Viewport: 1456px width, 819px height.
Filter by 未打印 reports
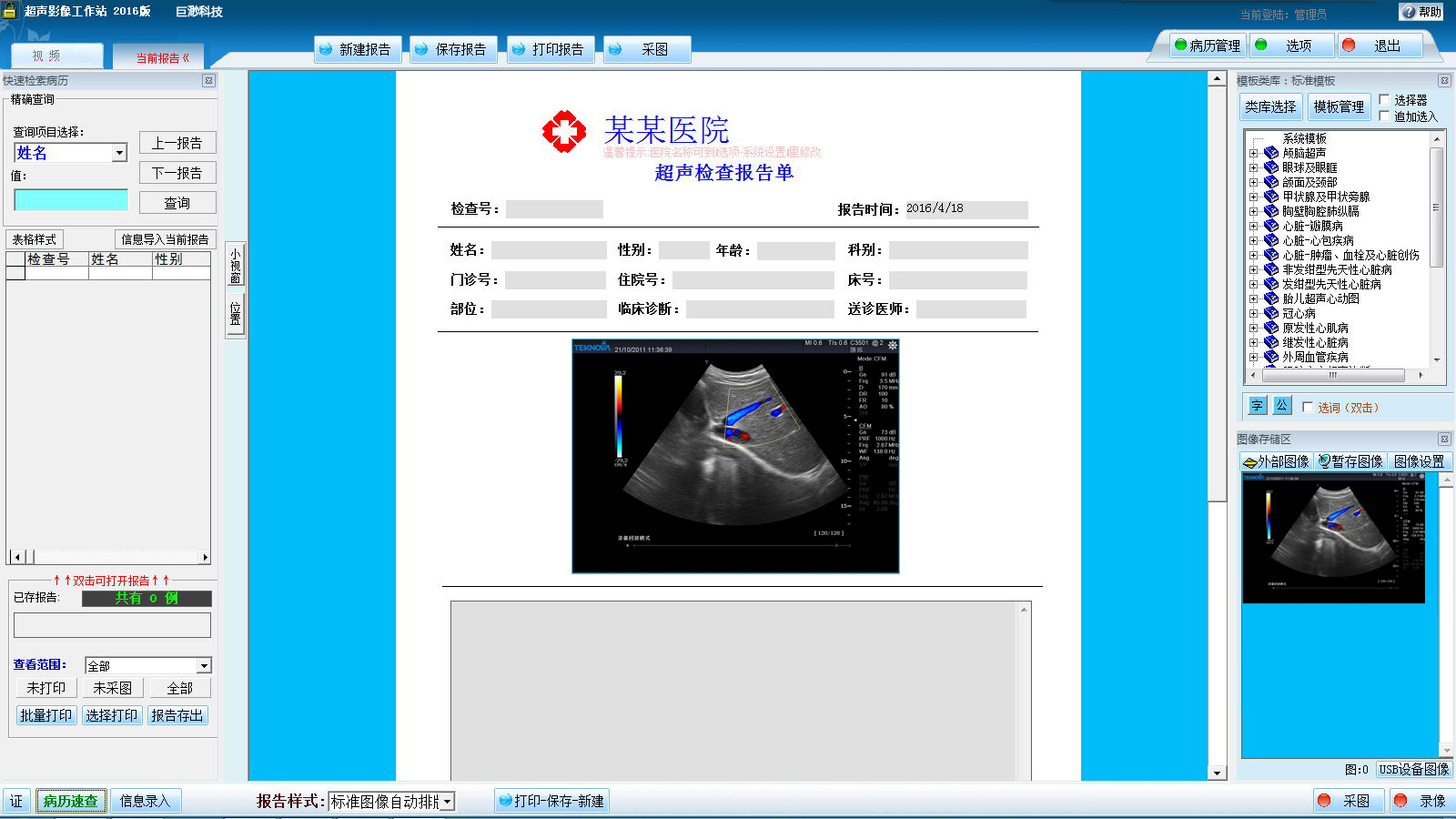click(x=46, y=688)
